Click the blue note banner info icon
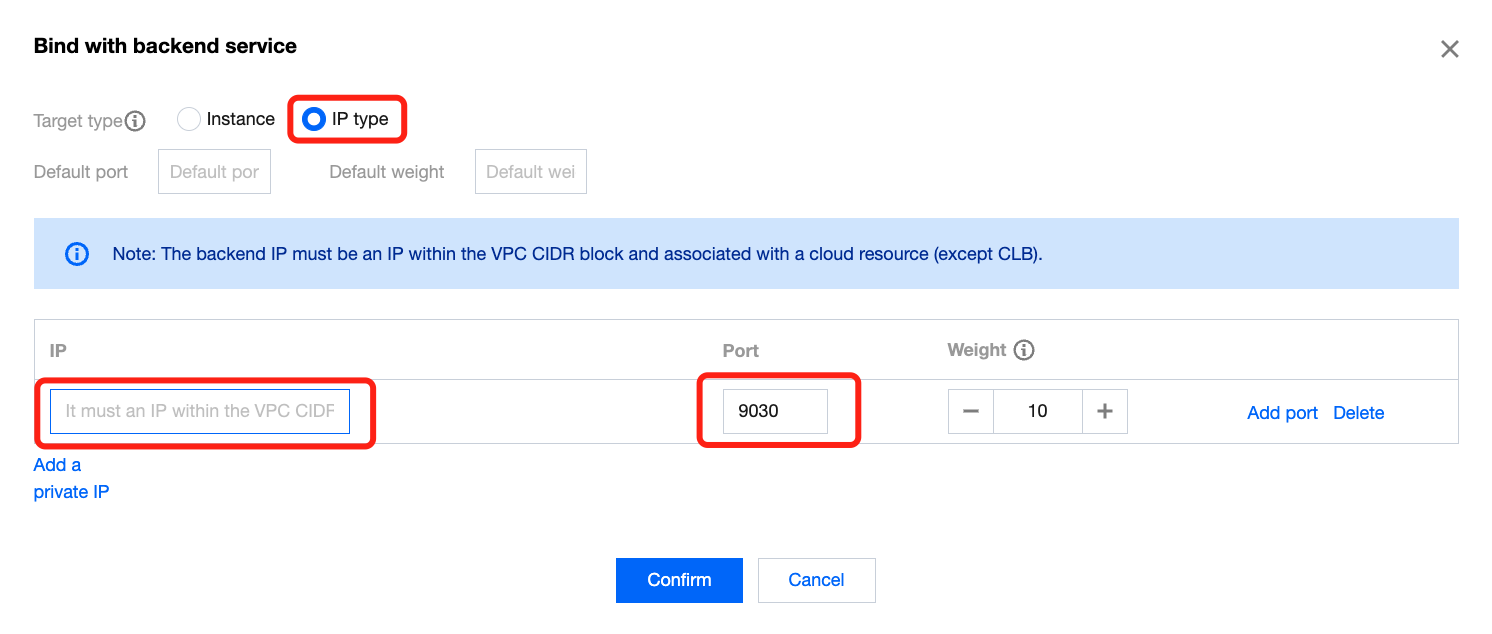This screenshot has height=634, width=1492. click(x=76, y=254)
